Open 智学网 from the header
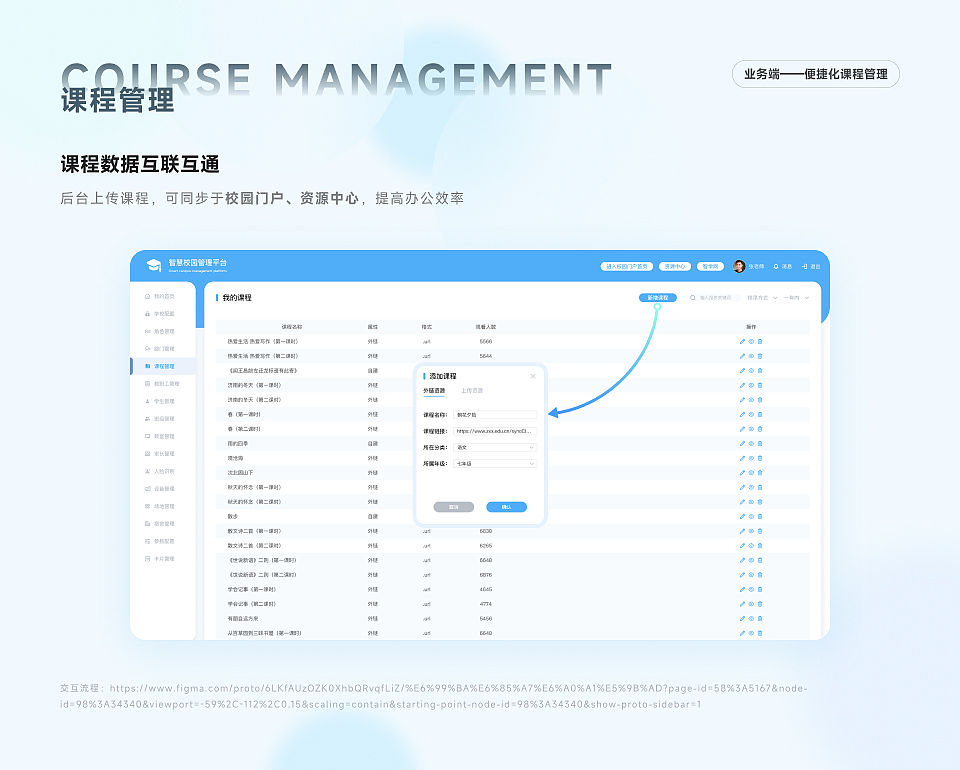960x770 pixels. 710,267
